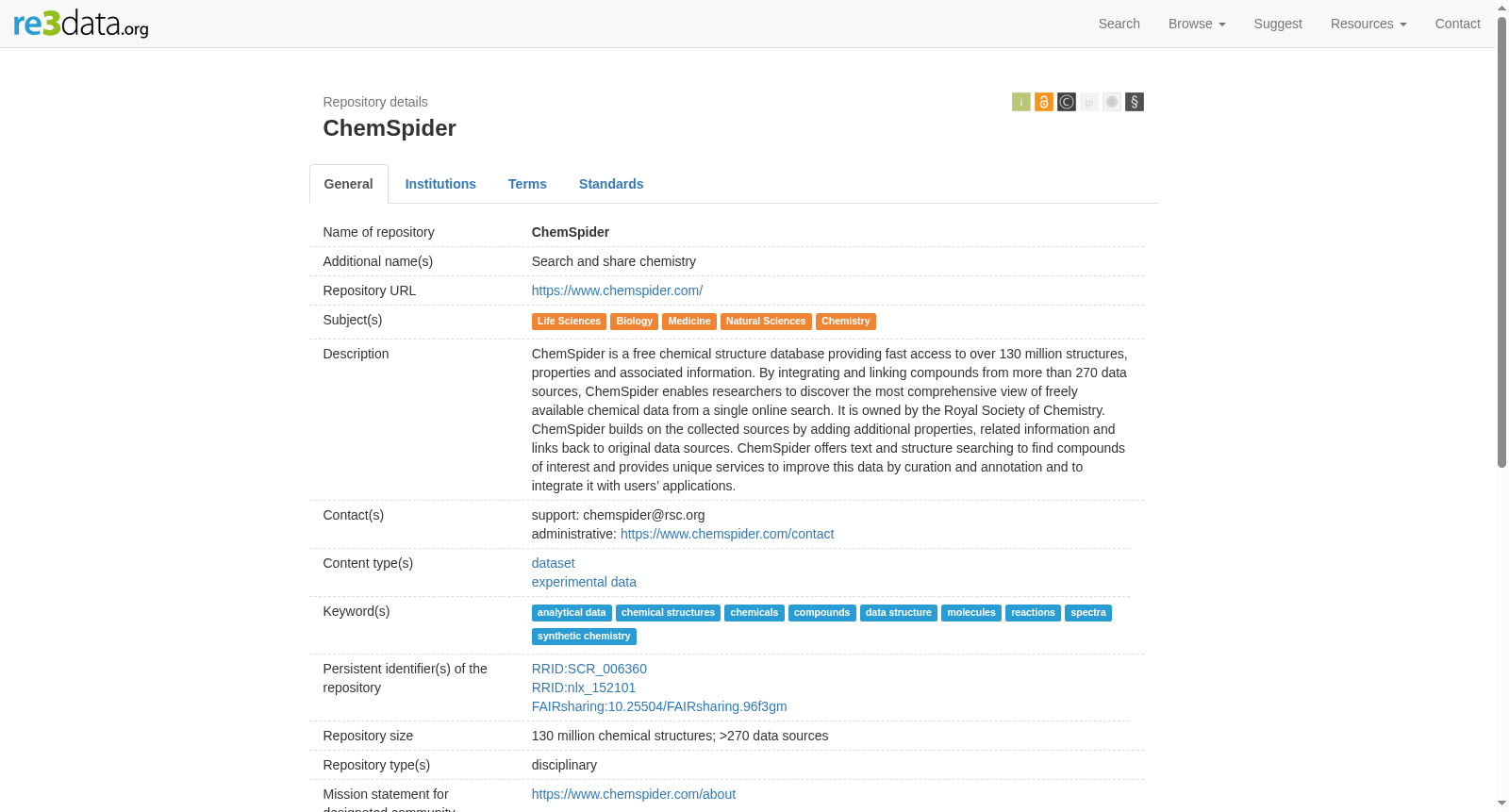Click the Life Sciences subject tag
Viewport: 1509px width, 812px height.
[x=569, y=322]
